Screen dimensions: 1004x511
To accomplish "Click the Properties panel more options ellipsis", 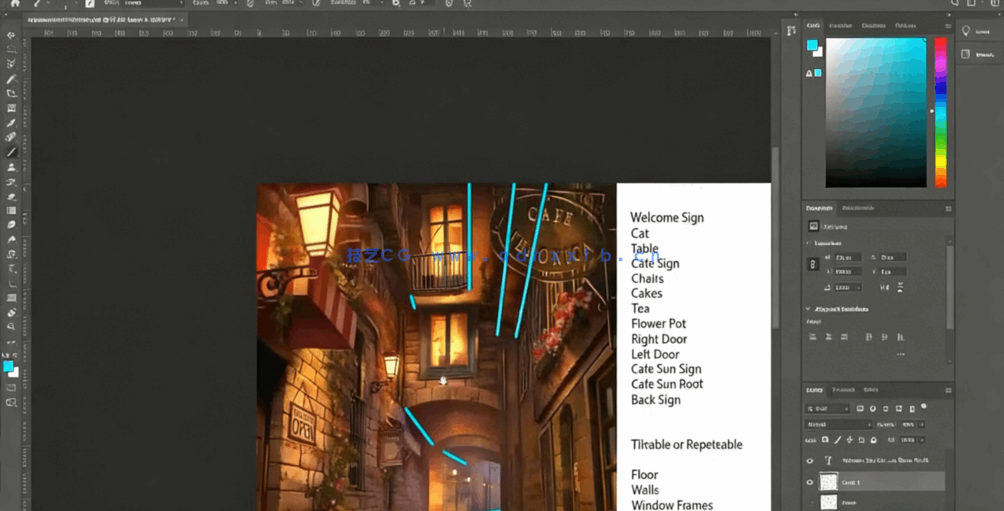I will (900, 354).
